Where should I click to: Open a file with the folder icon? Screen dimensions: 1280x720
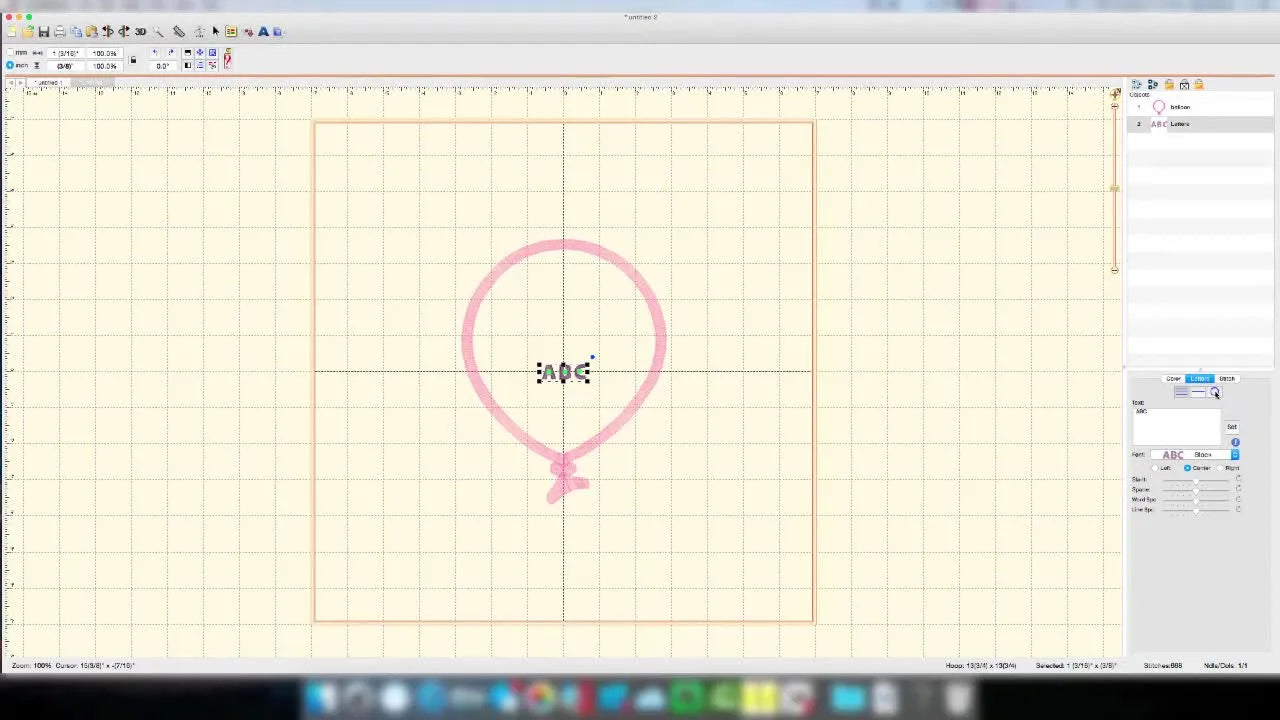point(28,32)
